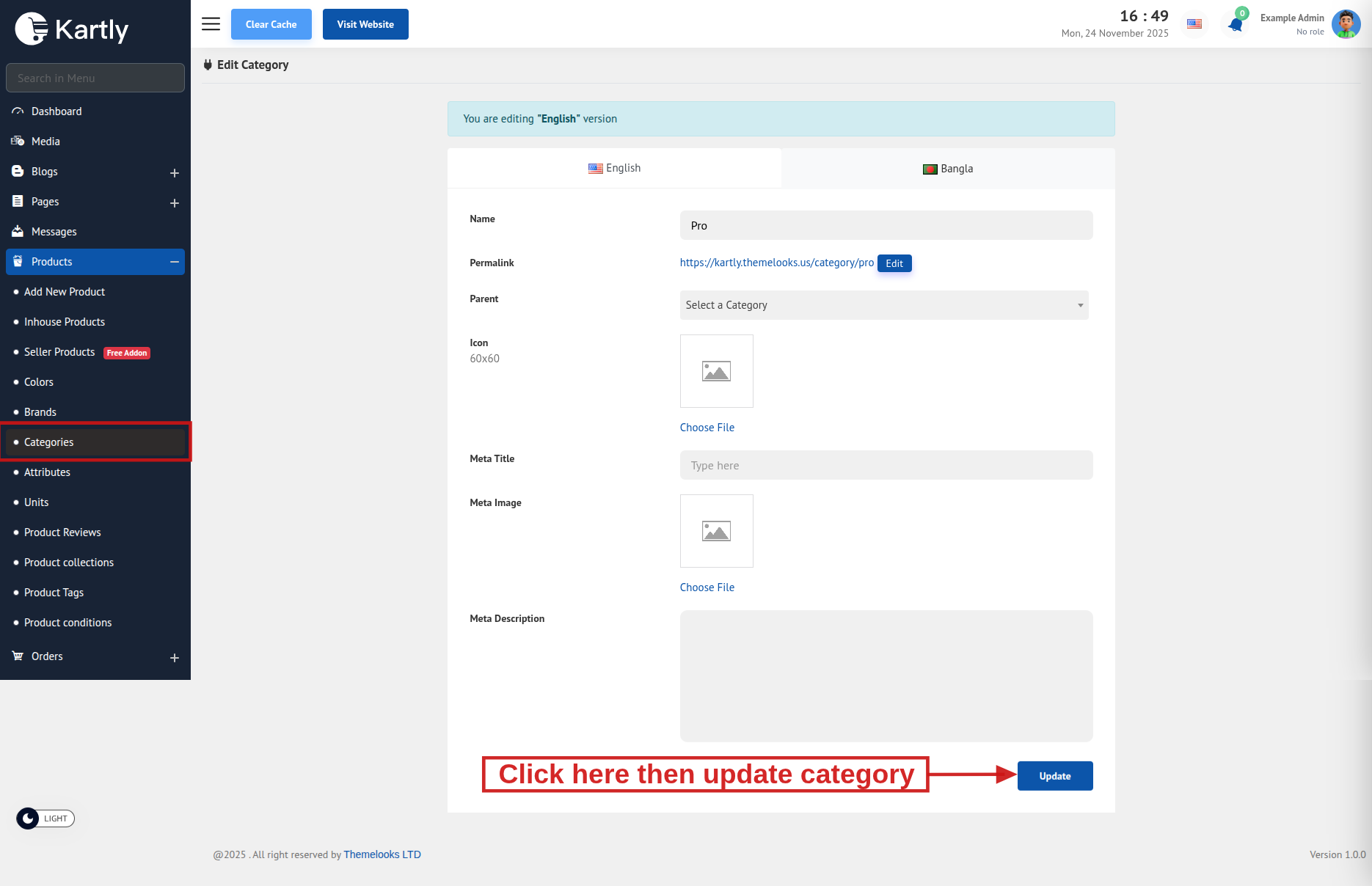
Task: Click the Icon image placeholder
Action: (x=716, y=371)
